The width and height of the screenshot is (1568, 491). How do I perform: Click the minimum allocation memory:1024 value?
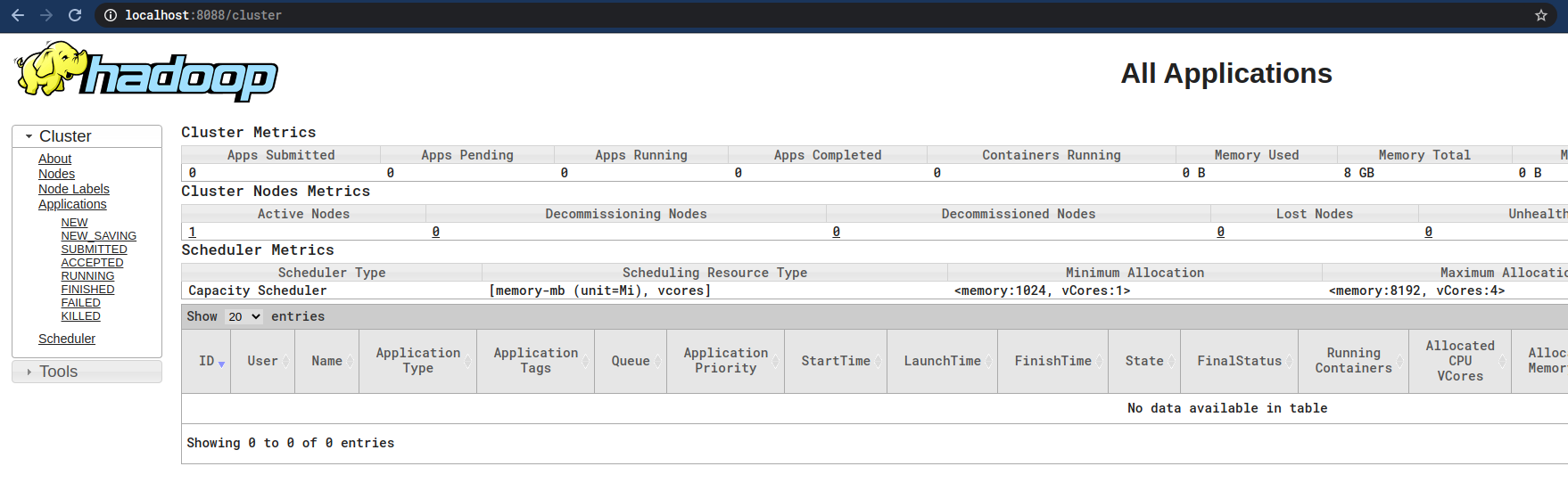pyautogui.click(x=1042, y=291)
